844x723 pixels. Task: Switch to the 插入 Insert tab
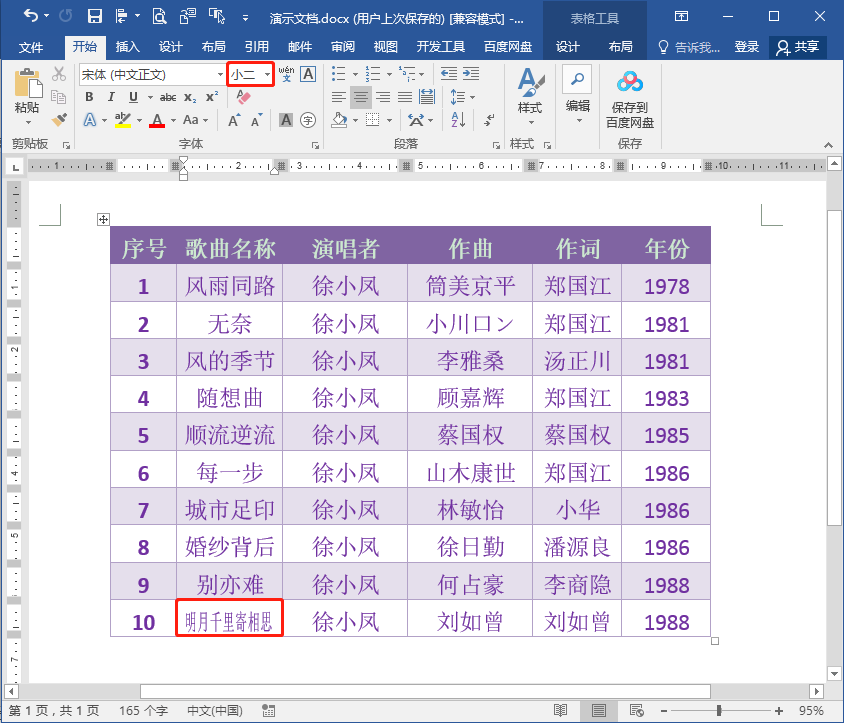click(128, 47)
